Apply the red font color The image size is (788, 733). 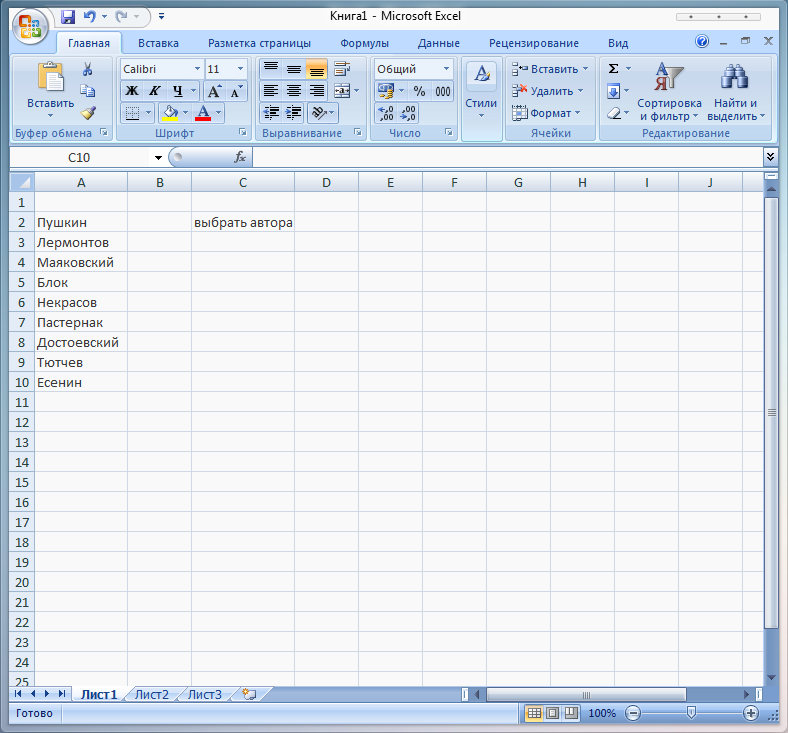point(203,113)
